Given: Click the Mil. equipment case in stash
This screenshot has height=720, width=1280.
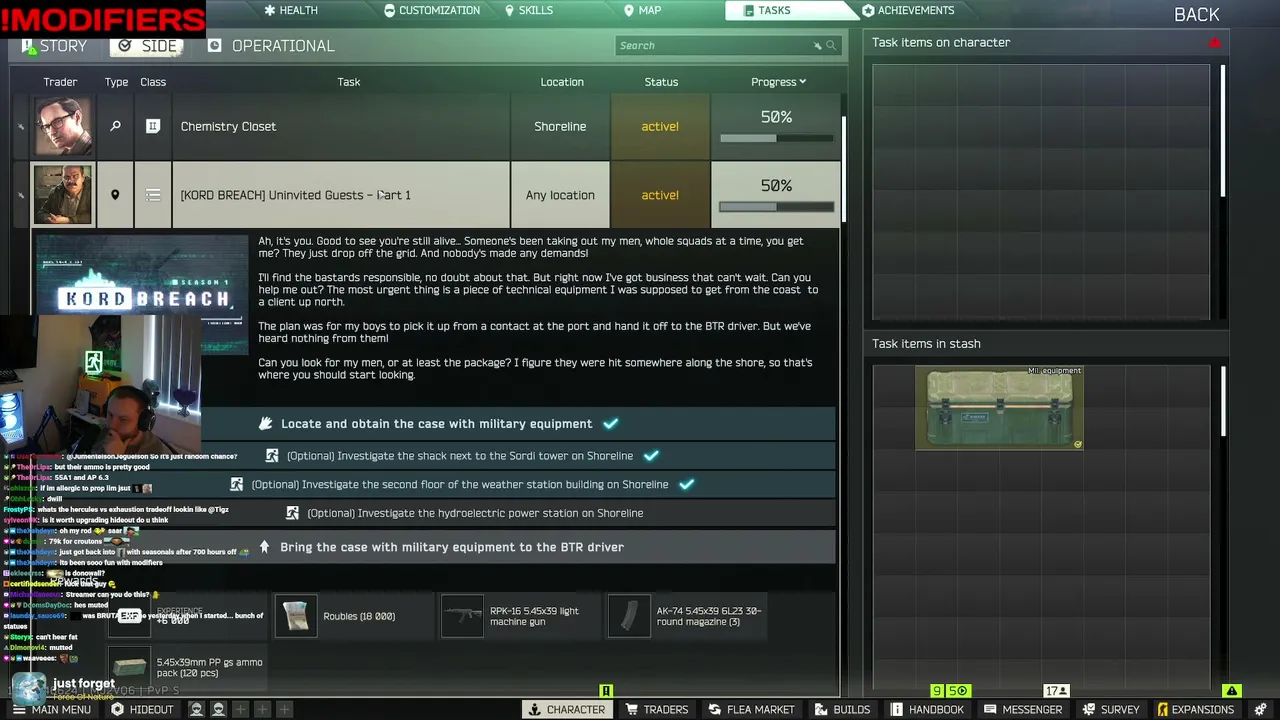Looking at the screenshot, I should coord(999,407).
